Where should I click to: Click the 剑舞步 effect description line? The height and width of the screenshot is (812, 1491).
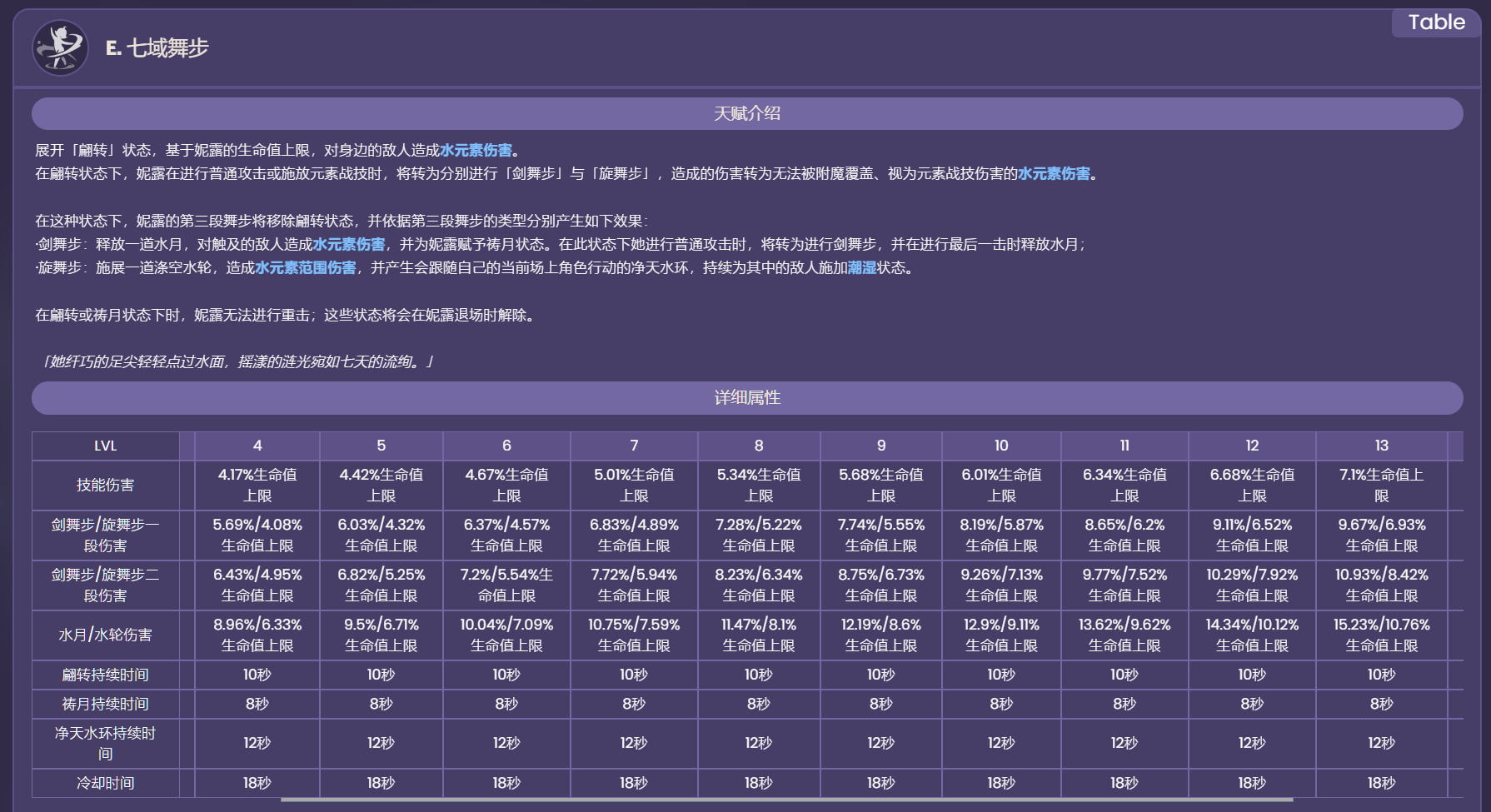point(561,244)
